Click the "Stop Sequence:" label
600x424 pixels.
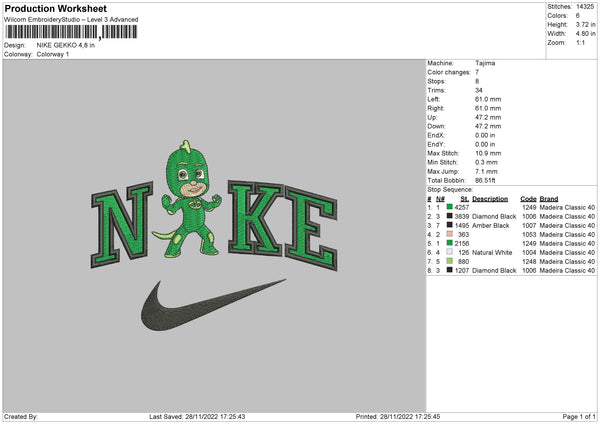(450, 190)
